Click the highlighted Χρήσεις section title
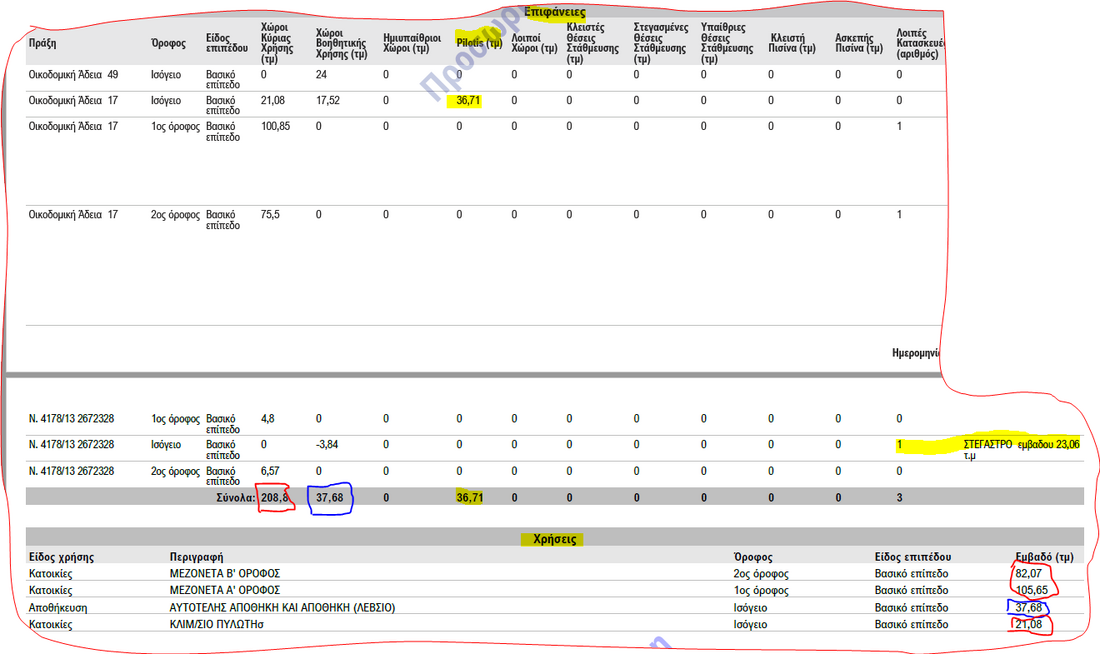This screenshot has width=1100, height=654. (553, 540)
